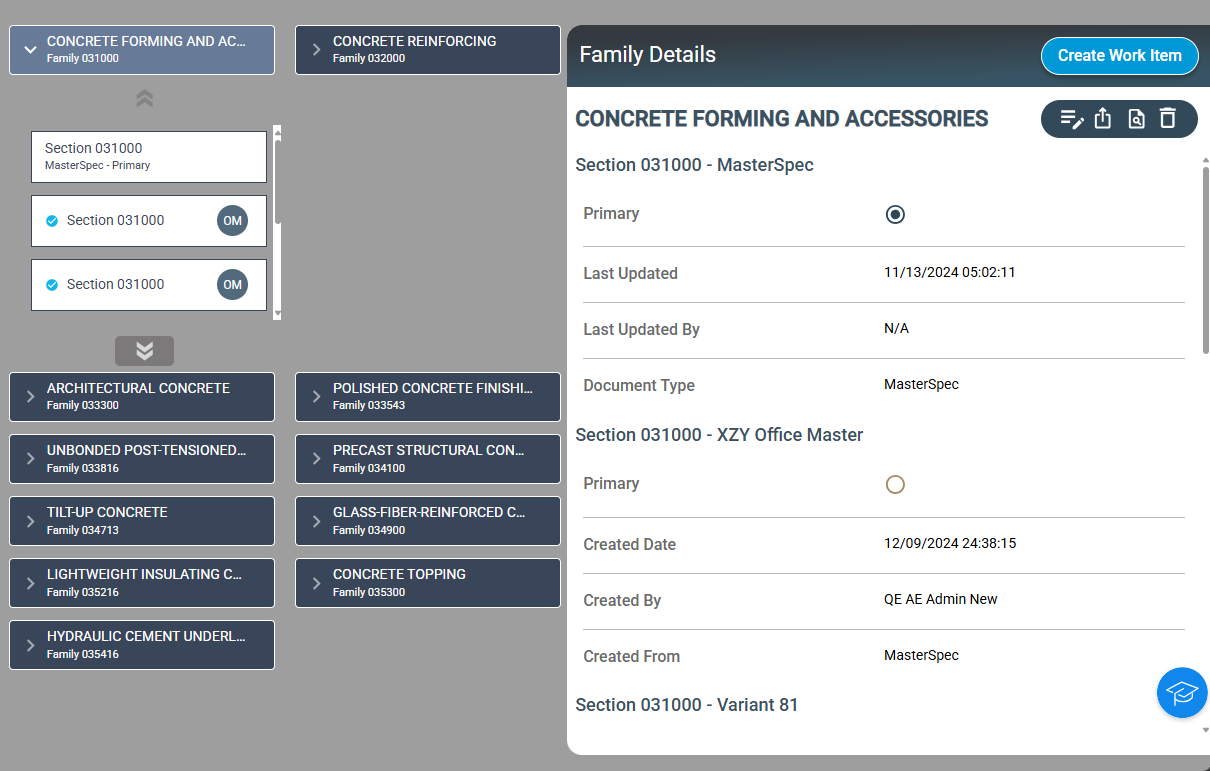Viewport: 1210px width, 771px height.
Task: Delete the family using the trash icon
Action: [x=1167, y=119]
